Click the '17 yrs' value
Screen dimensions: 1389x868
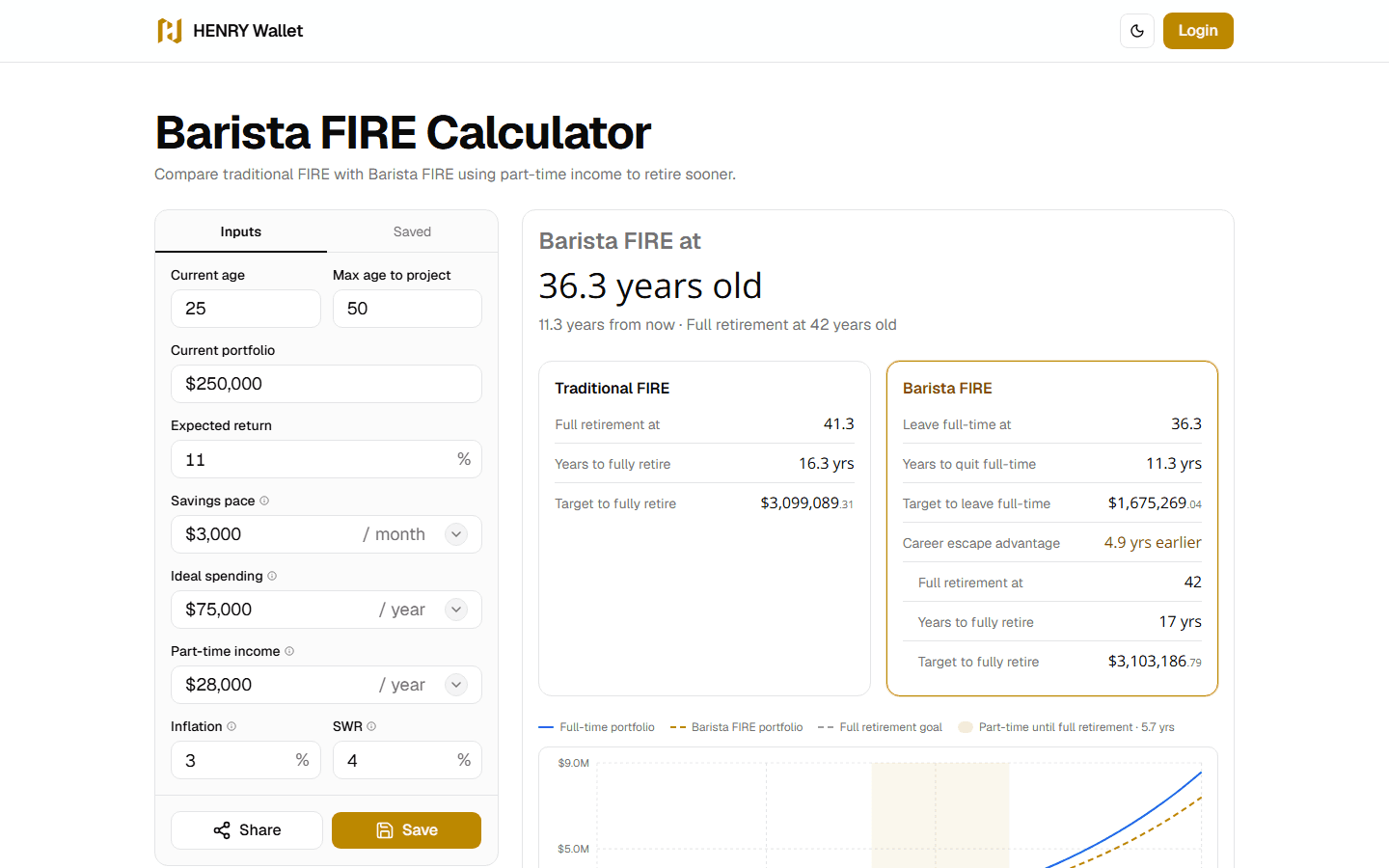click(x=1181, y=622)
